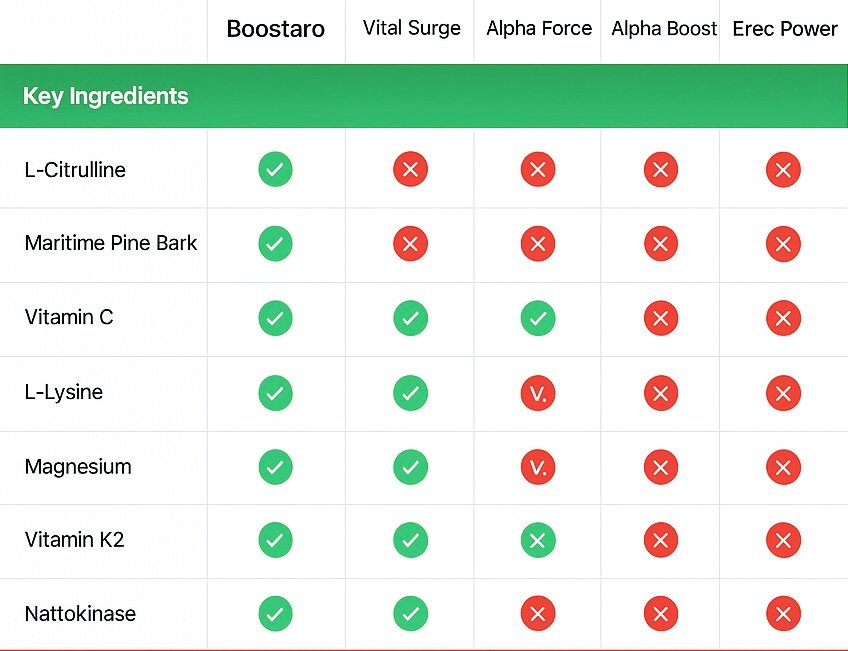
Task: Click the L-Citrulline row label
Action: 75,170
